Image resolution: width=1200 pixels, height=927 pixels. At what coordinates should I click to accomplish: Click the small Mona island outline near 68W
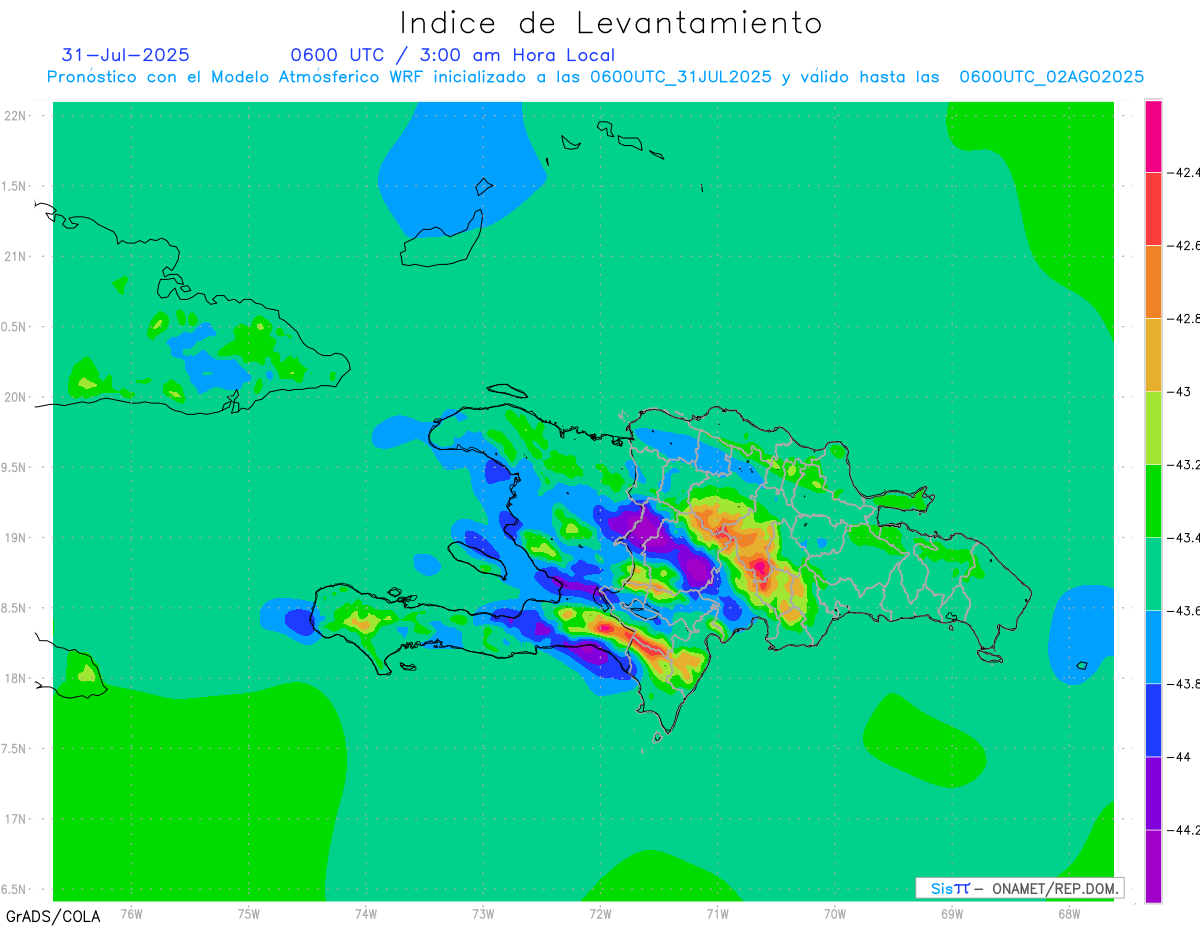(x=1081, y=666)
